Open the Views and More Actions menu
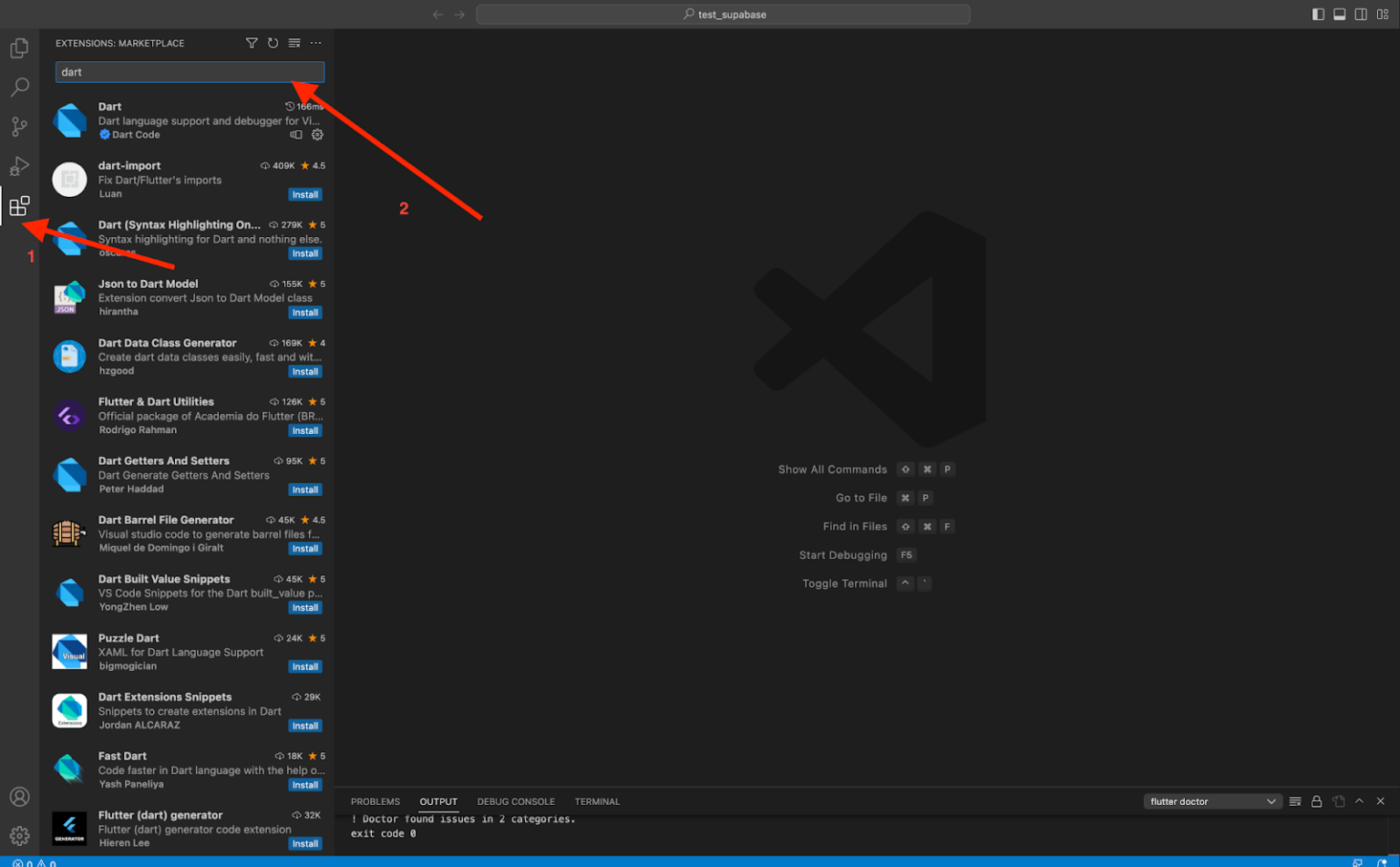 [316, 43]
